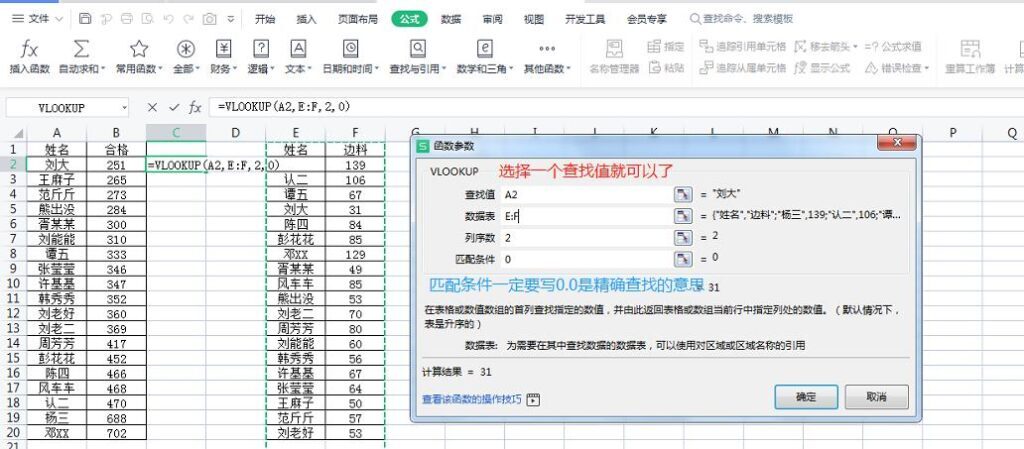Image resolution: width=1024 pixels, height=449 pixels.
Task: Open the Name Box dropdown arrow
Action: click(x=124, y=108)
